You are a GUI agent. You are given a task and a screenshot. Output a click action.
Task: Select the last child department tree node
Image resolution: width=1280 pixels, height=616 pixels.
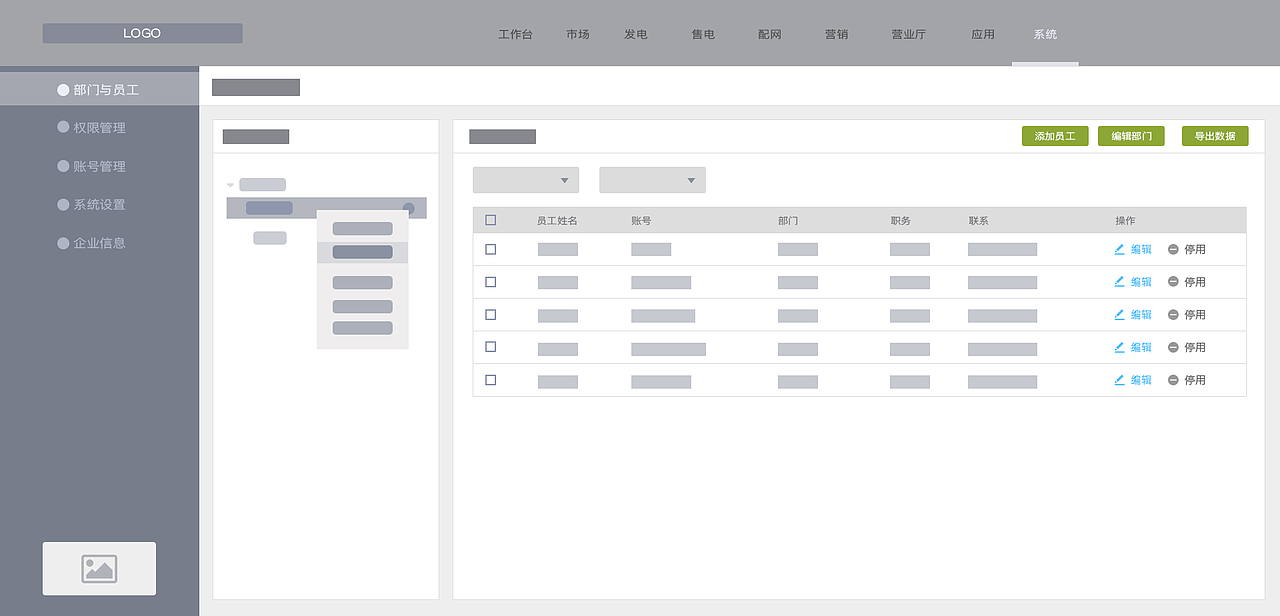pos(270,238)
